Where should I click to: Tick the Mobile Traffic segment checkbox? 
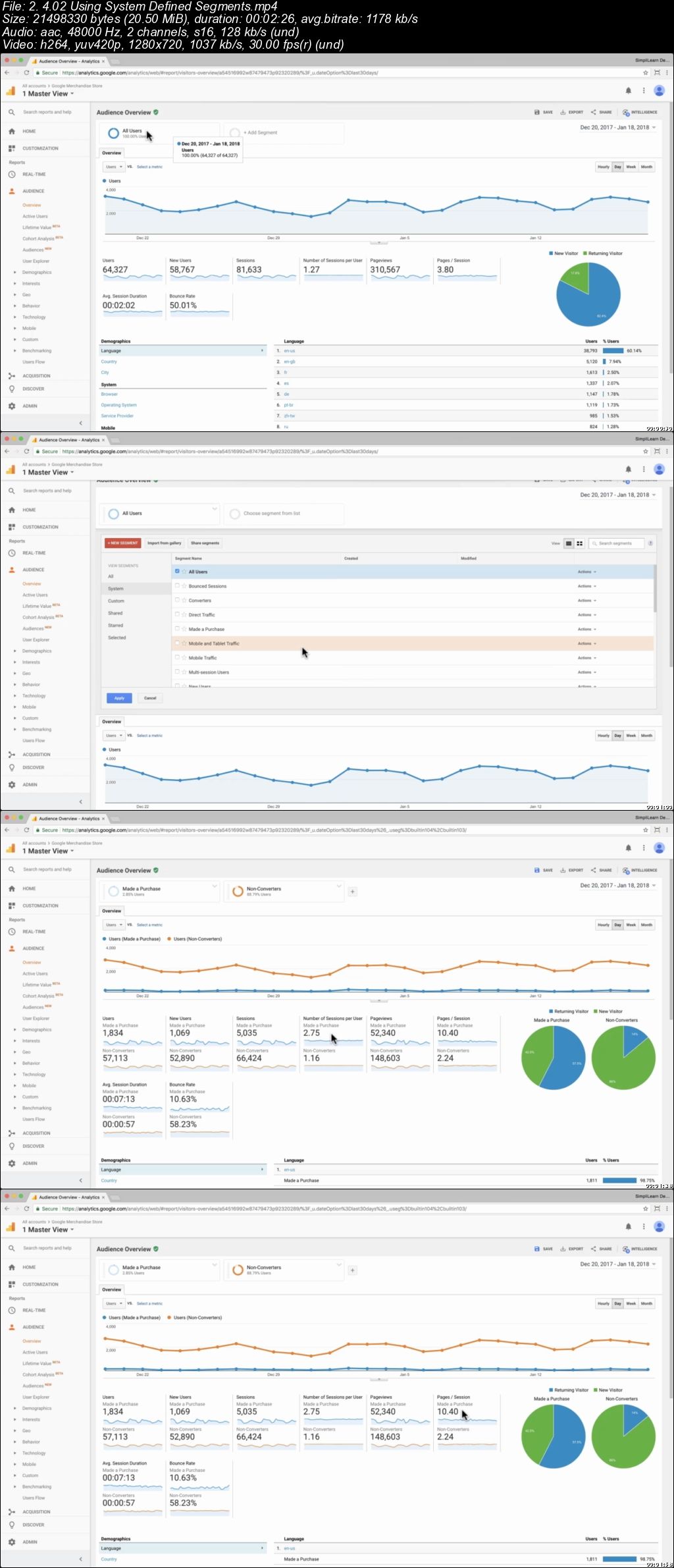(x=177, y=657)
